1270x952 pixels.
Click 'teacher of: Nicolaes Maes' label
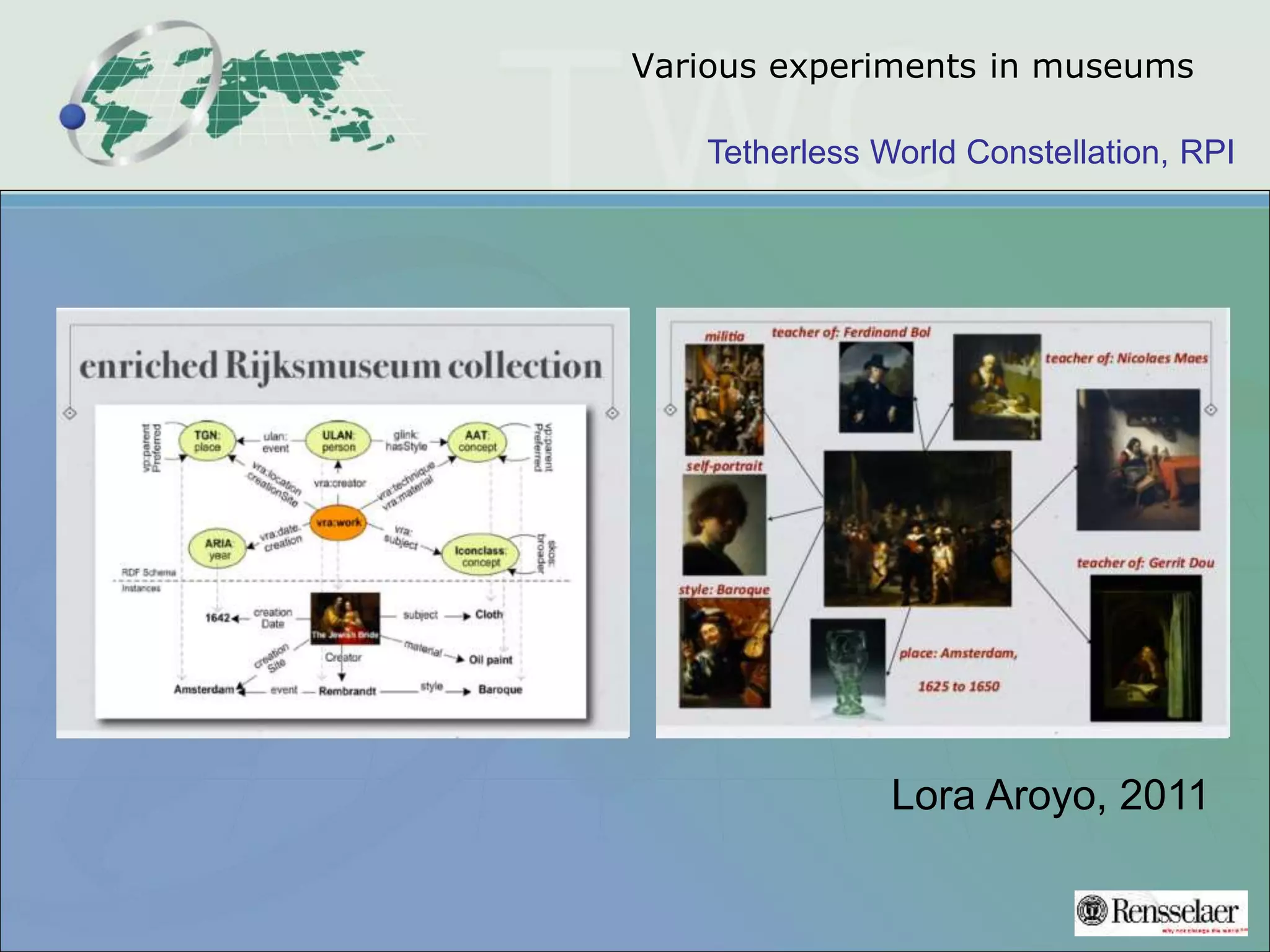(x=1126, y=358)
